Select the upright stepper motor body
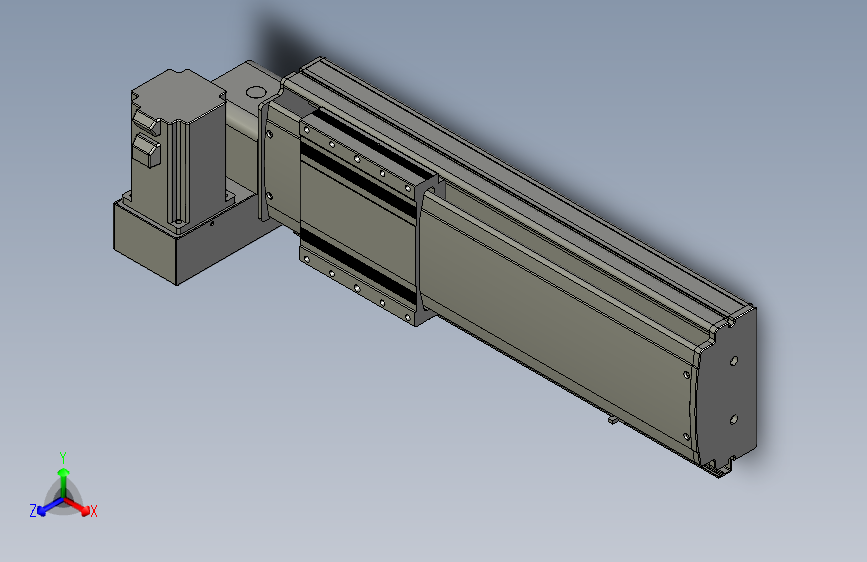The height and width of the screenshot is (562, 867). tap(177, 149)
